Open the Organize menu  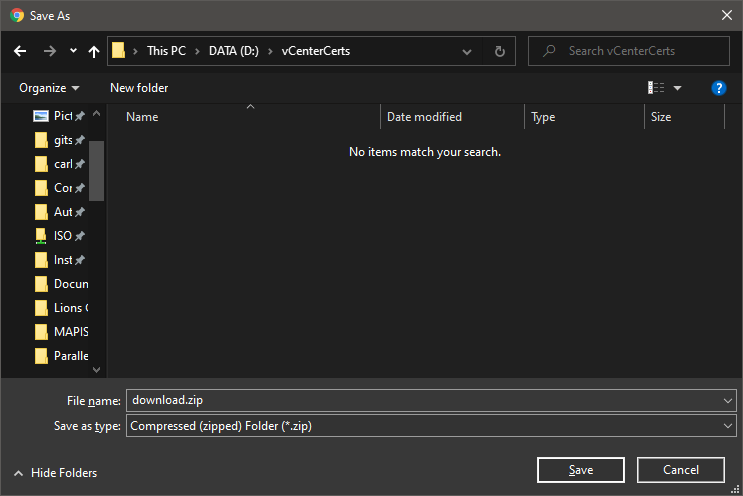tap(49, 88)
